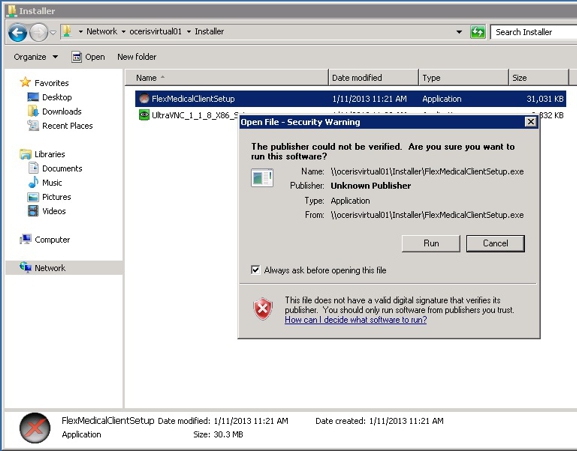This screenshot has width=577, height=451.
Task: Click the Network globe icon in sidebar
Action: point(25,267)
